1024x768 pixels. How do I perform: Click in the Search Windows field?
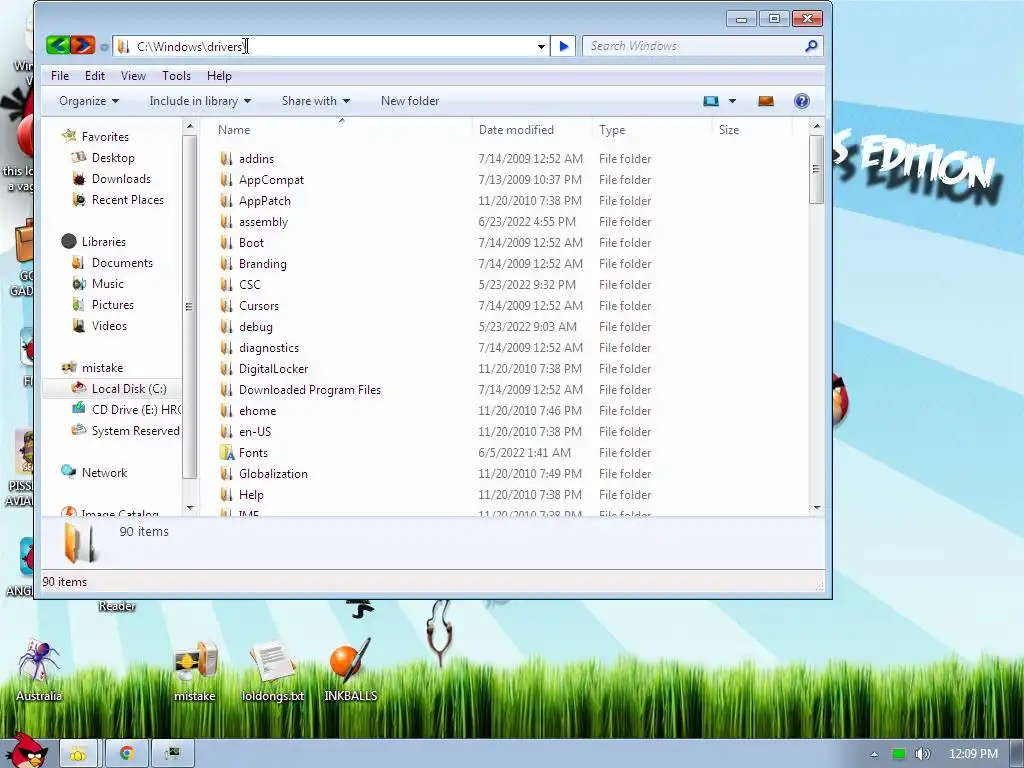click(x=692, y=46)
